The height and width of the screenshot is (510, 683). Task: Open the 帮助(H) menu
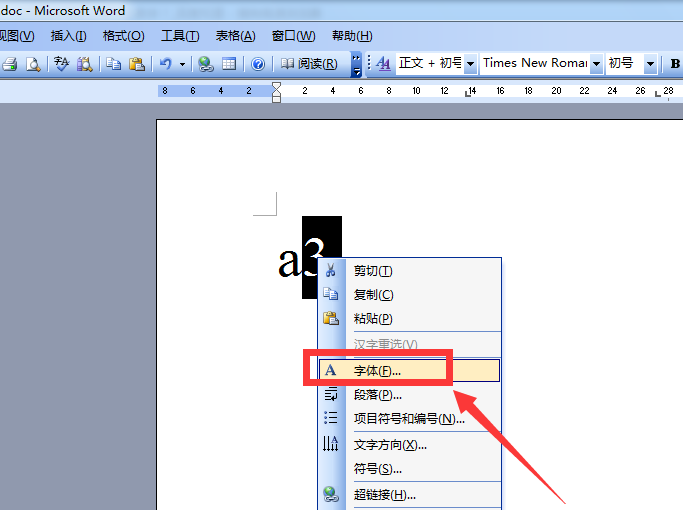352,36
